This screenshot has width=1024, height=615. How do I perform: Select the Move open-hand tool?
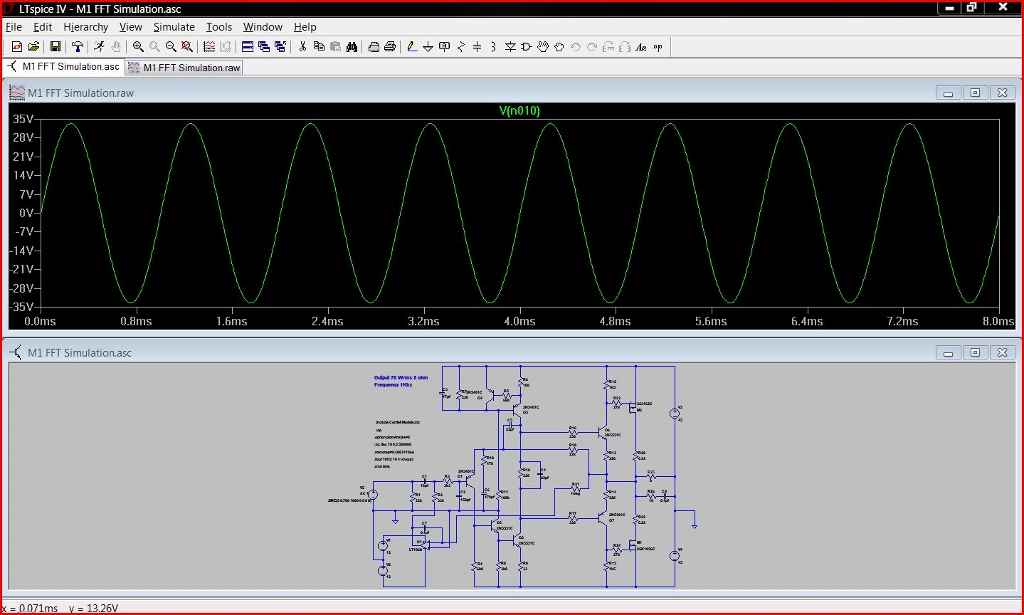[x=543, y=46]
